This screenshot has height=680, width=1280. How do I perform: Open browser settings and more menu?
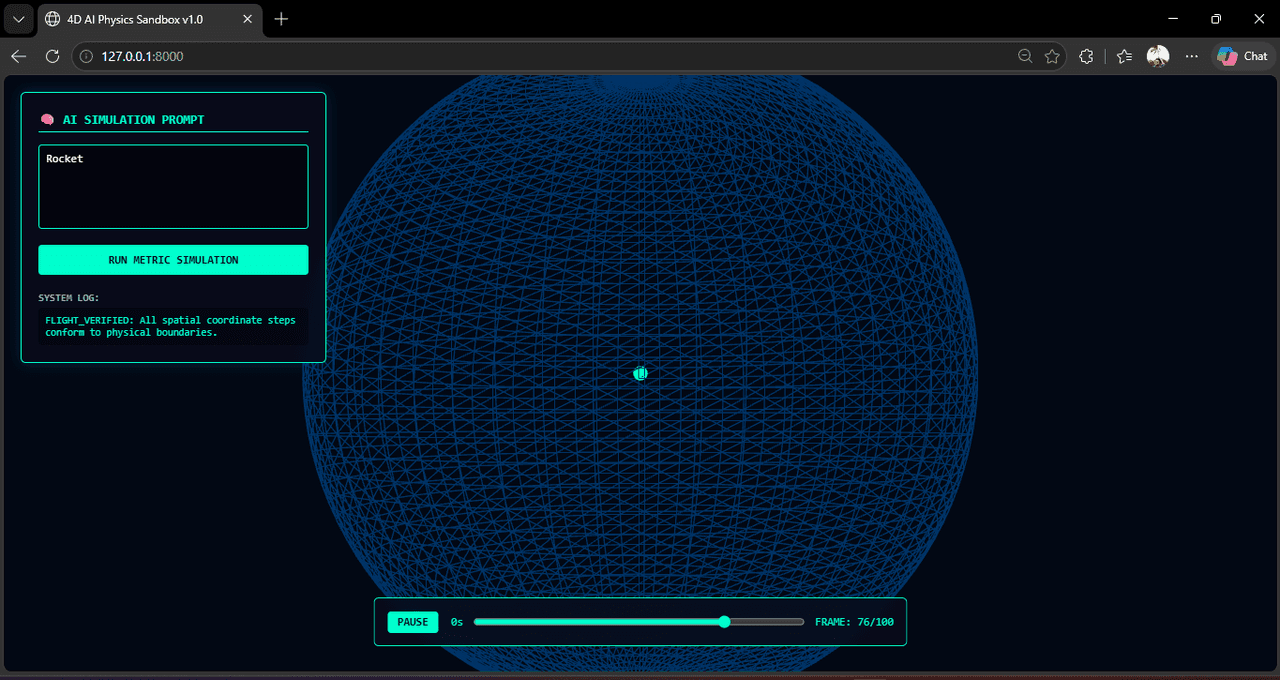pos(1191,57)
